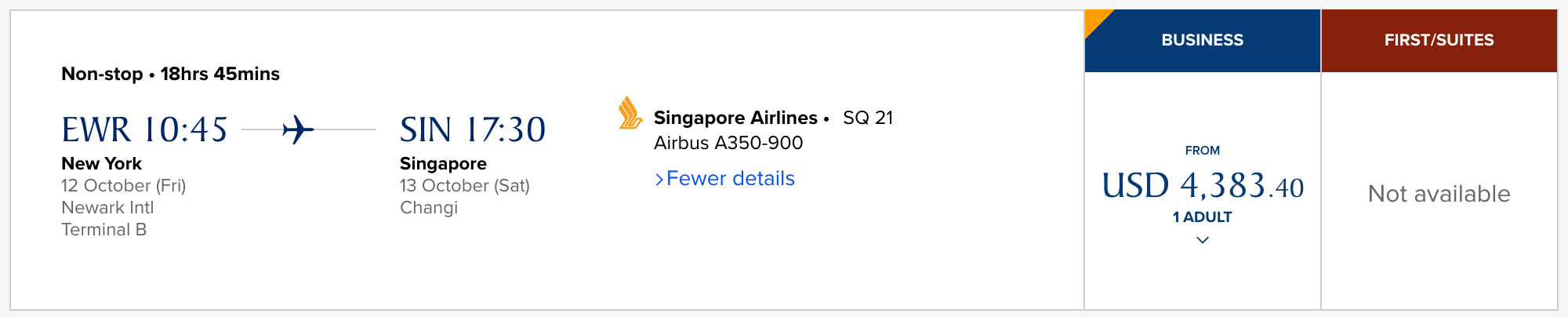Click the 13 October (Sat) arrival date

465,186
